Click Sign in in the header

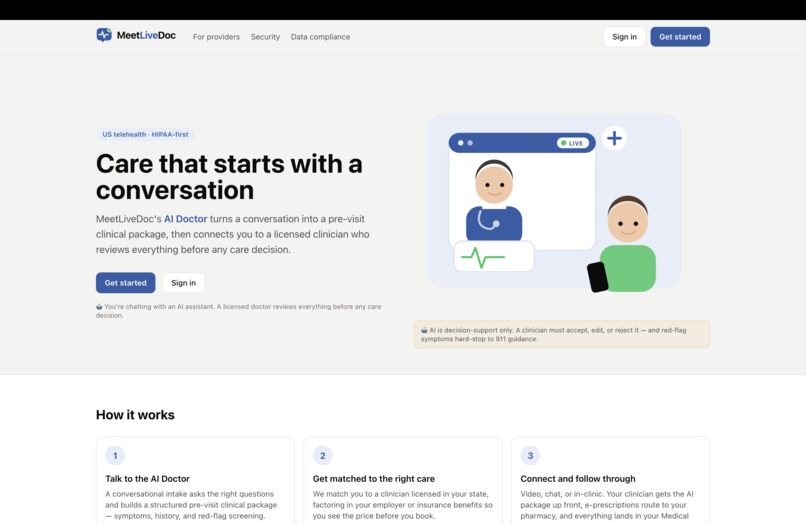pyautogui.click(x=624, y=37)
